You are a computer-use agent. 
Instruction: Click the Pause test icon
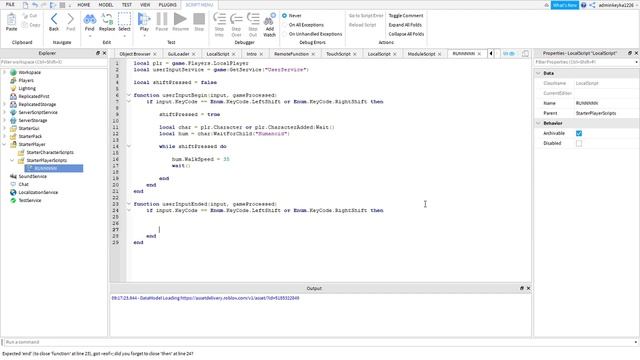coord(162,19)
